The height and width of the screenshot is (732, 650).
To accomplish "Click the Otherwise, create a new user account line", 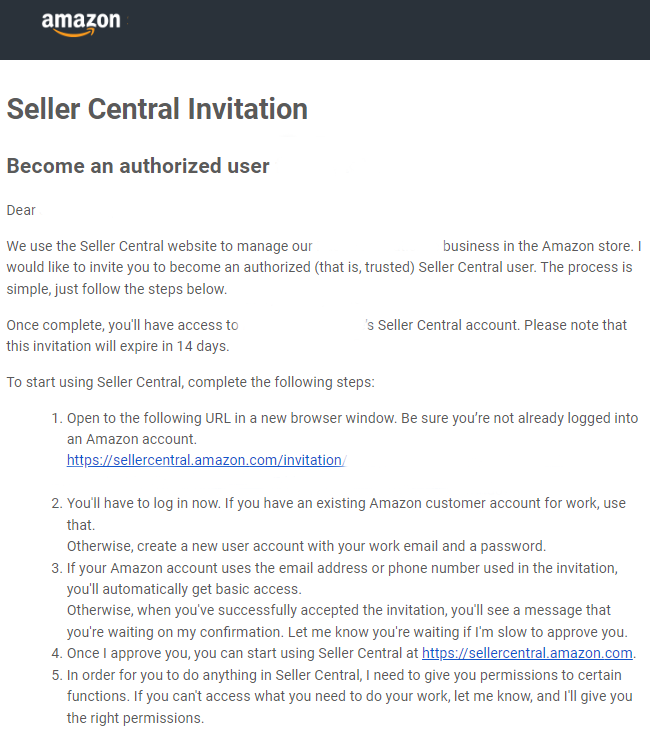I will click(306, 546).
